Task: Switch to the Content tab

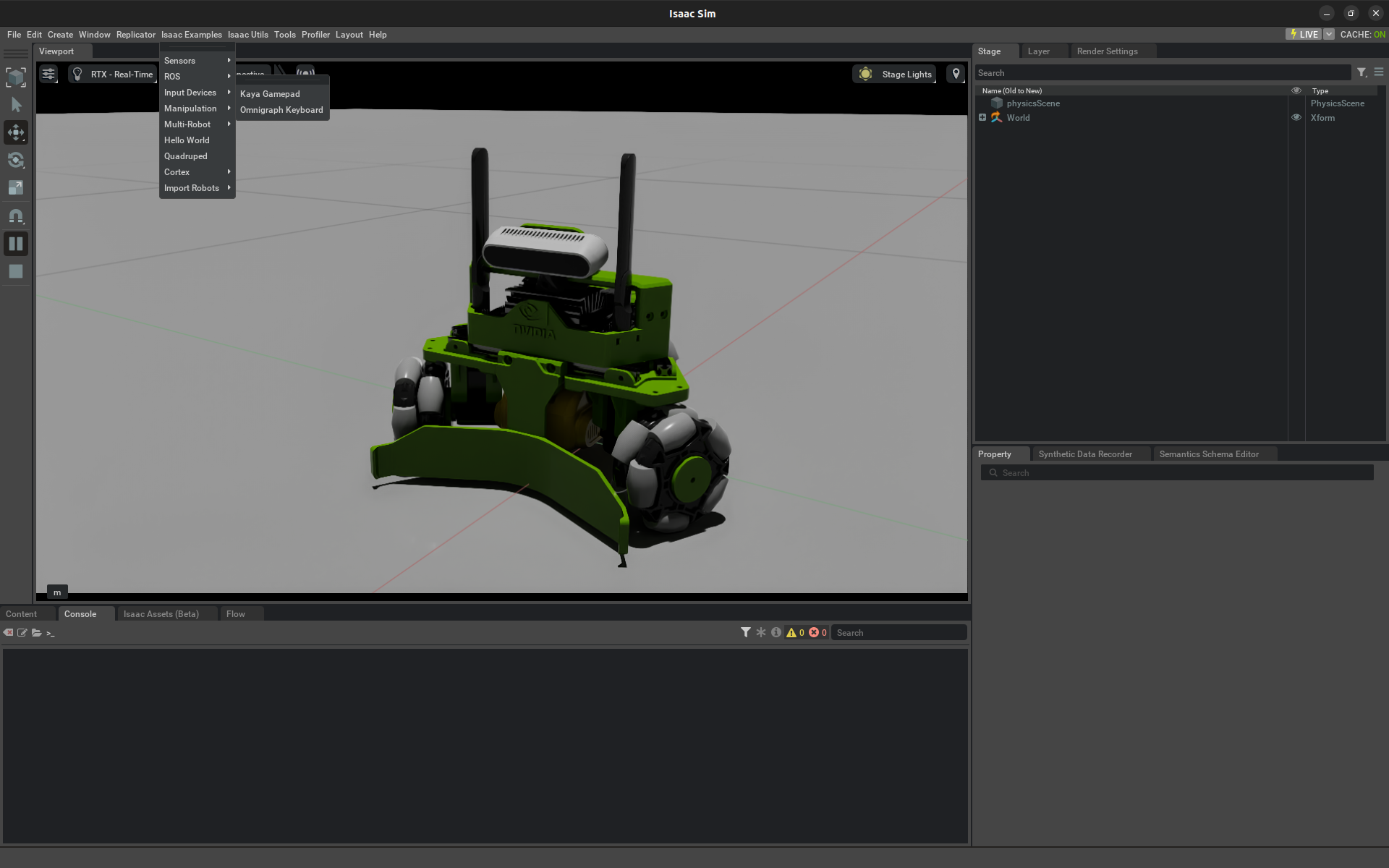Action: (21, 614)
